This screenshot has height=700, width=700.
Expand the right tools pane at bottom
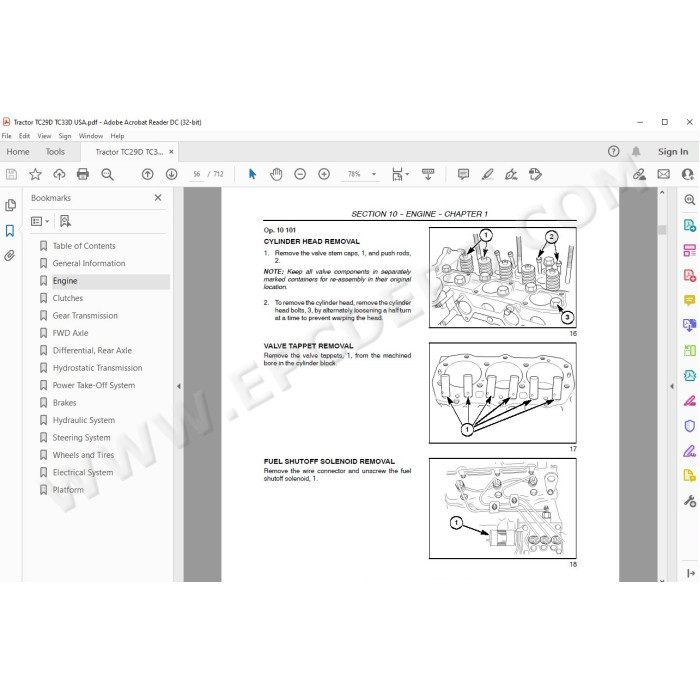point(690,573)
